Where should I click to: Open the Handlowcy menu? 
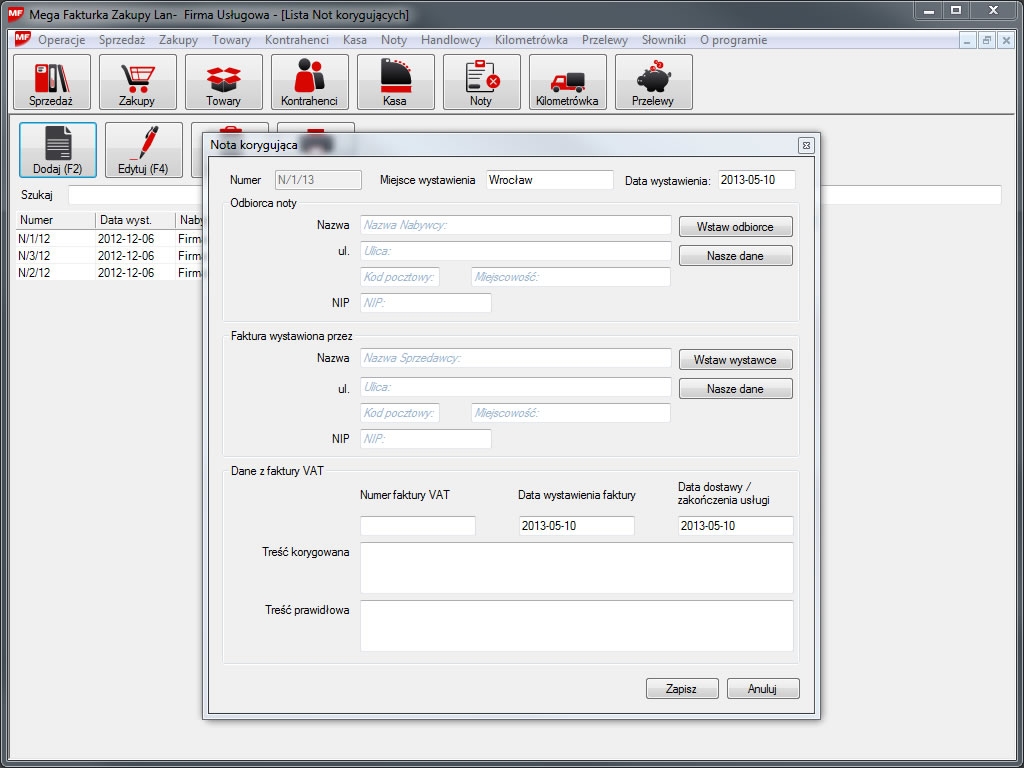[x=451, y=40]
